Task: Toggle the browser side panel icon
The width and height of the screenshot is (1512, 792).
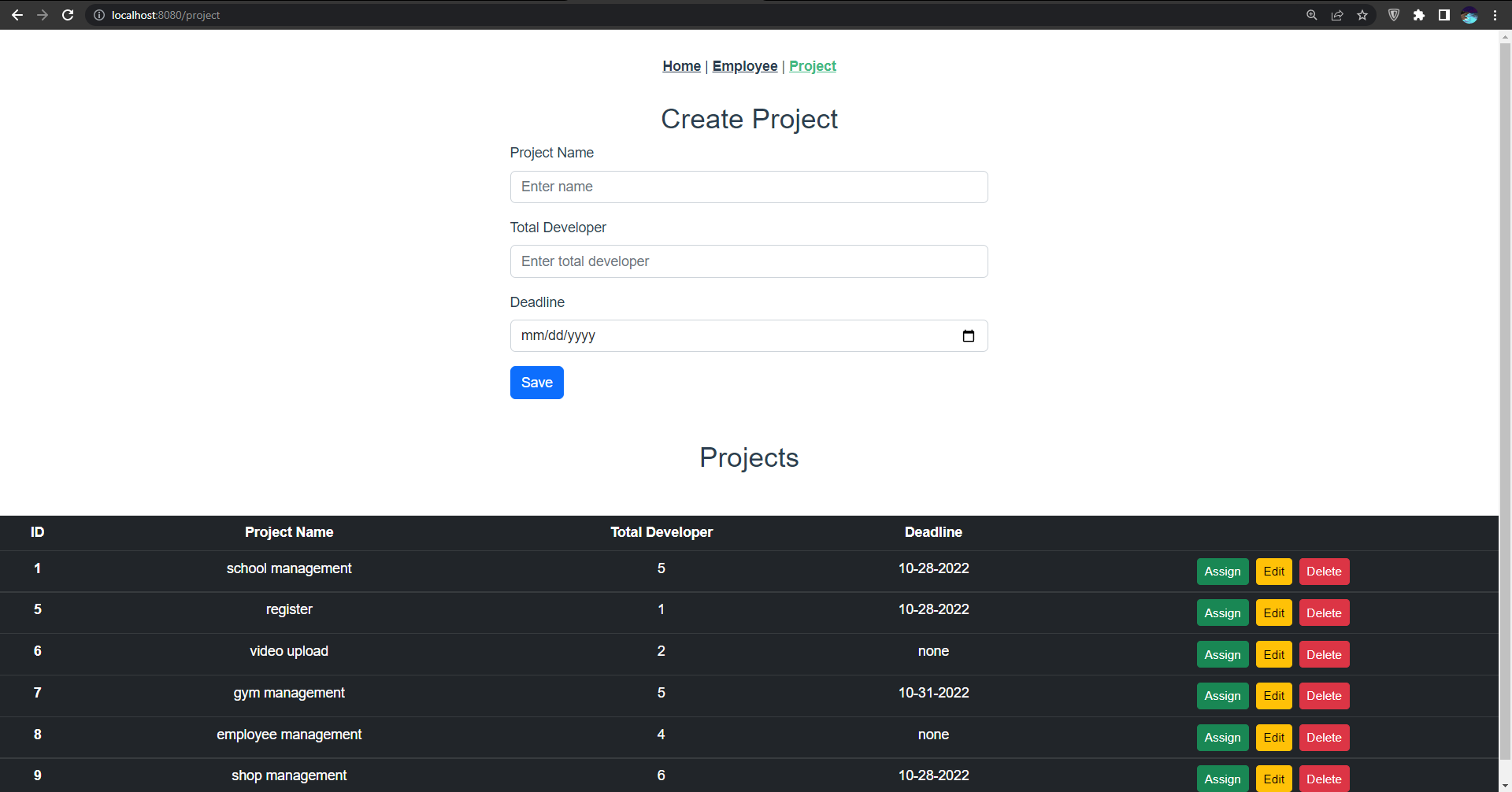Action: pos(1444,15)
